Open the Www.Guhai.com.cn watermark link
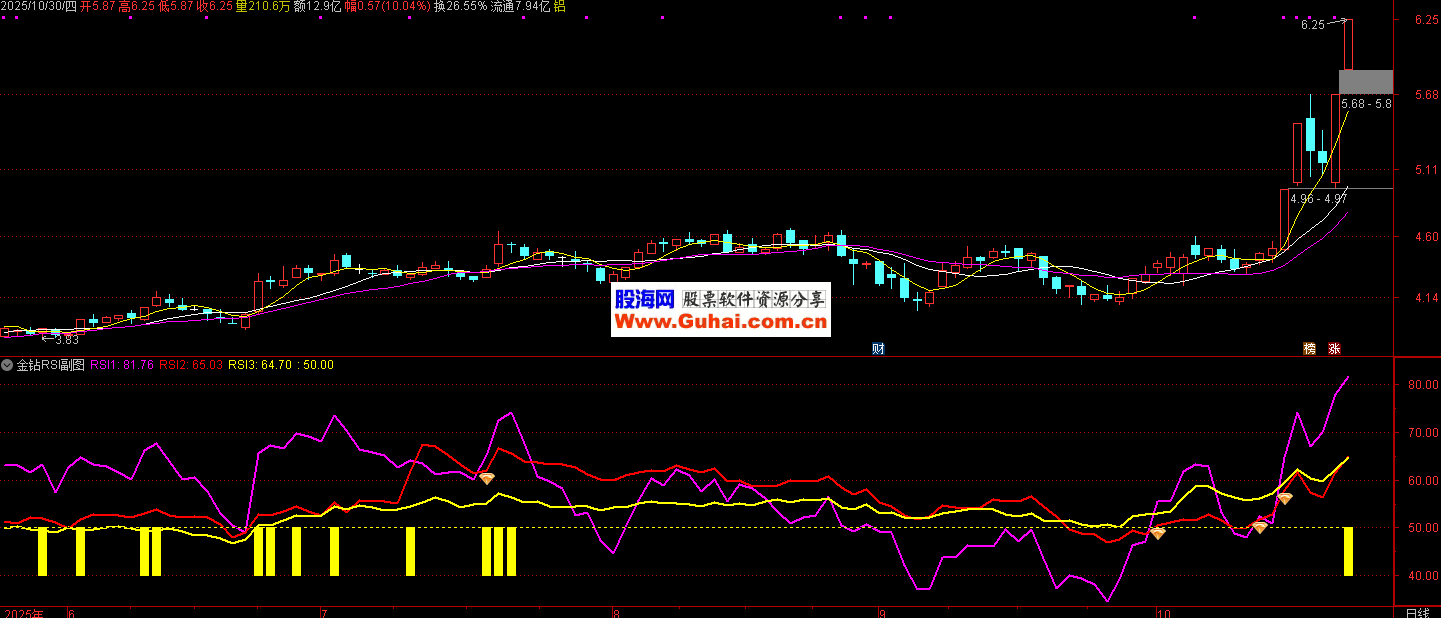This screenshot has width=1441, height=618. click(720, 322)
